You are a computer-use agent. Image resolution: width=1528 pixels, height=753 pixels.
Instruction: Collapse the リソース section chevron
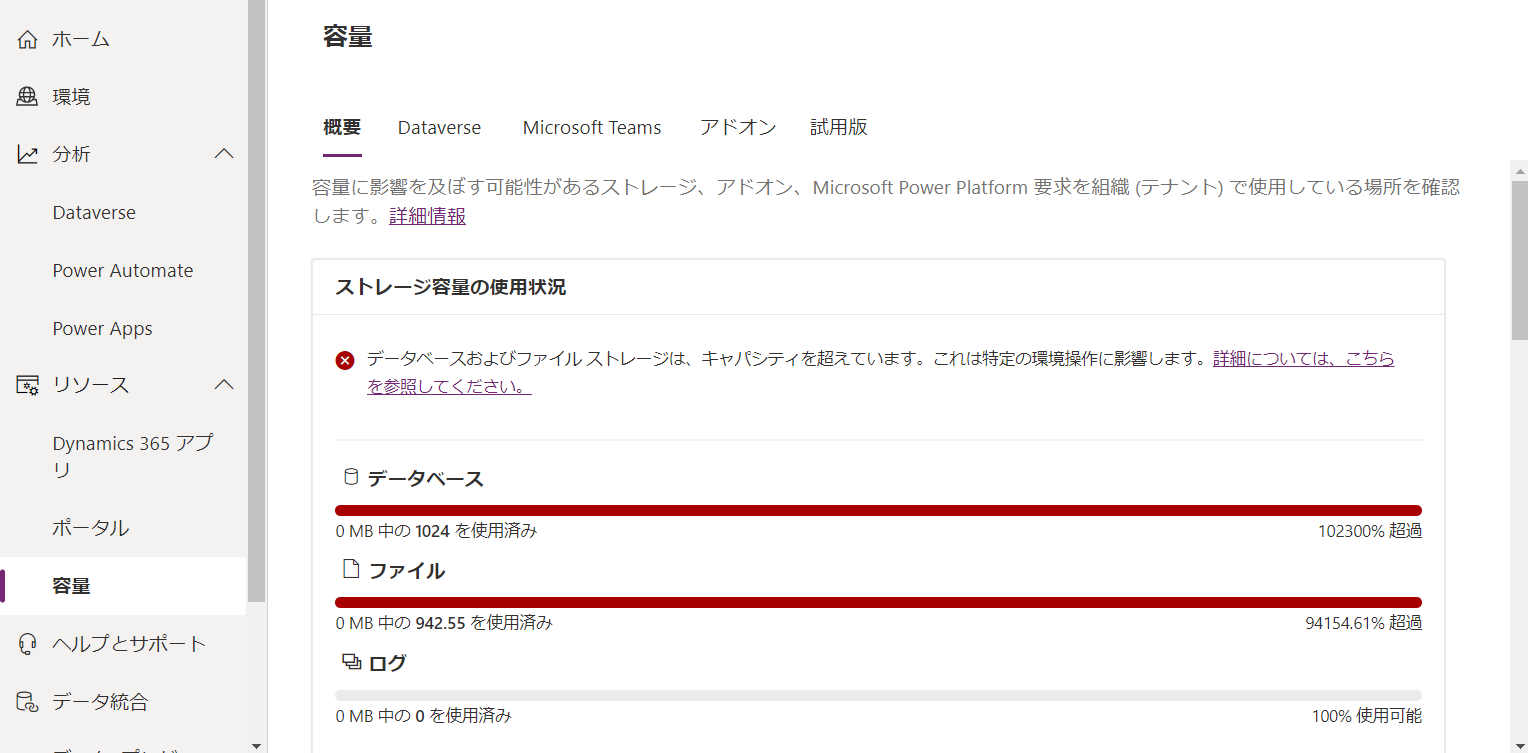224,384
